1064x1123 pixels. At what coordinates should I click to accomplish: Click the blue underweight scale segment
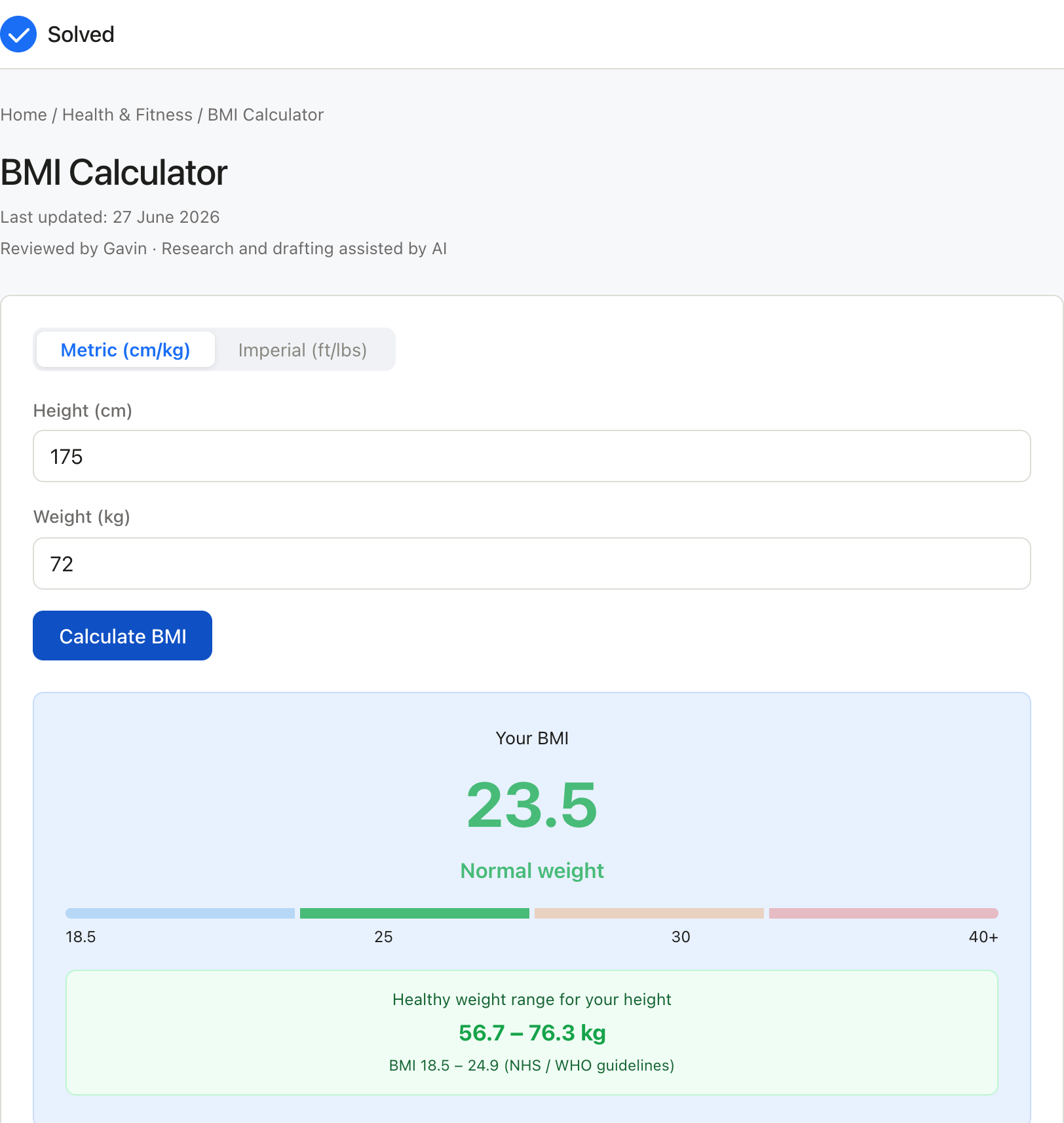(180, 913)
